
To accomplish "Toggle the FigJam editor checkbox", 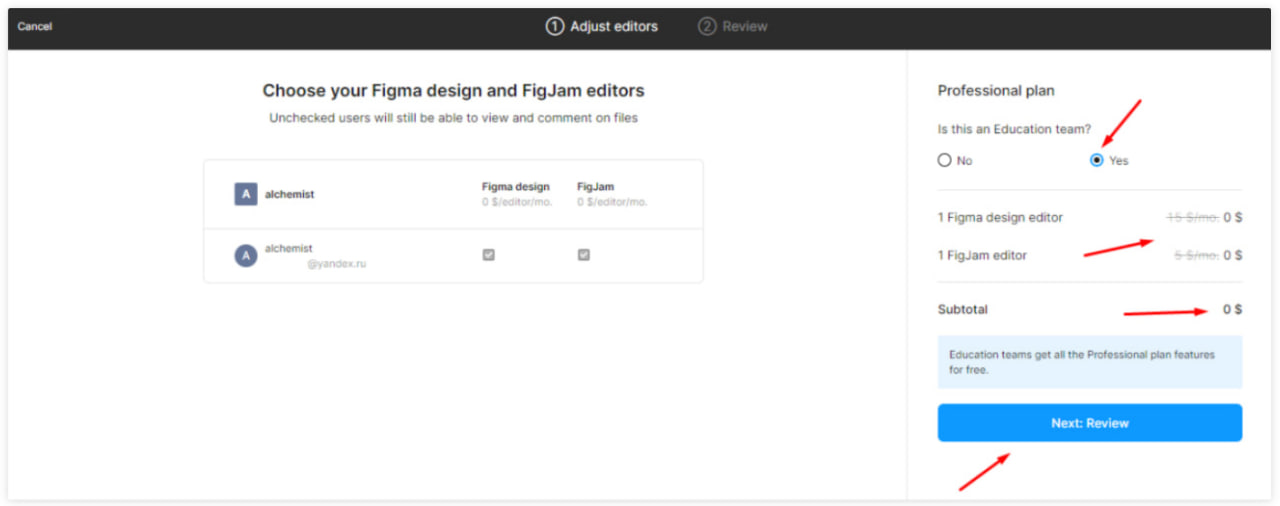I will click(x=583, y=255).
